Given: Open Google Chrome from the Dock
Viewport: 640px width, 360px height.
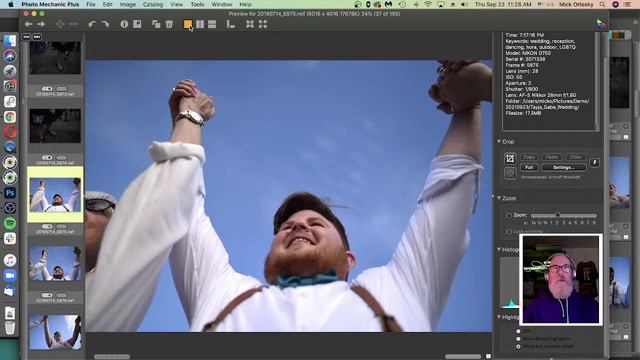Looking at the screenshot, I should (10, 117).
